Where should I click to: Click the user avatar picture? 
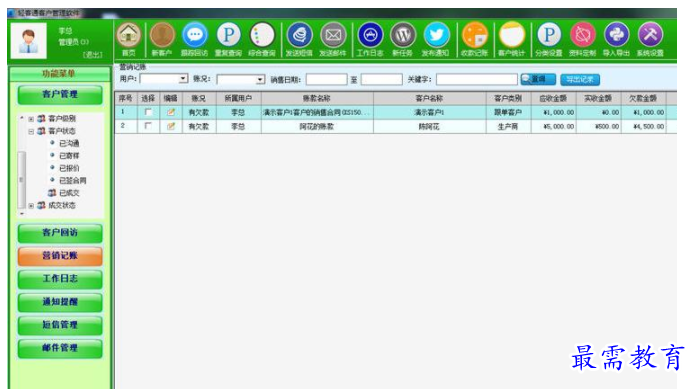(x=29, y=41)
